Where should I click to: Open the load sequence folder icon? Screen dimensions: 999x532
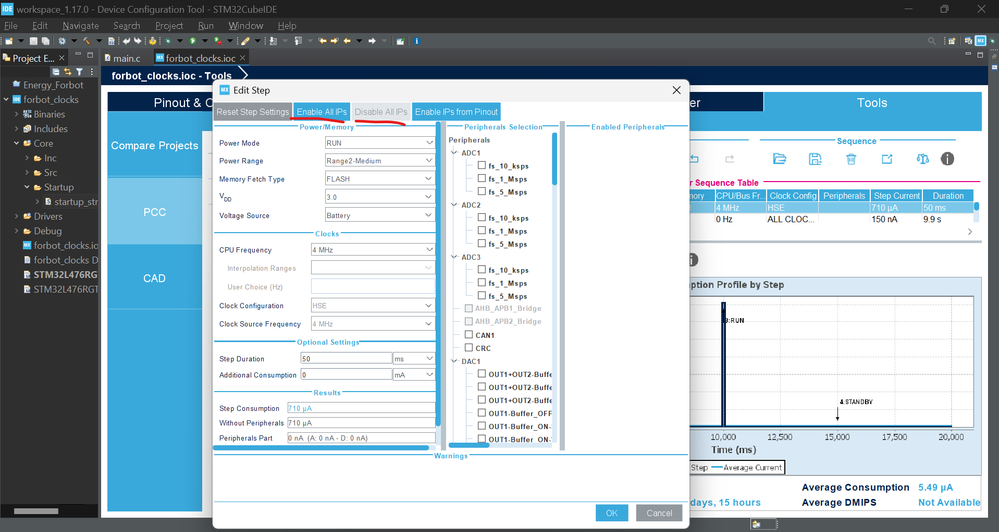pyautogui.click(x=779, y=159)
